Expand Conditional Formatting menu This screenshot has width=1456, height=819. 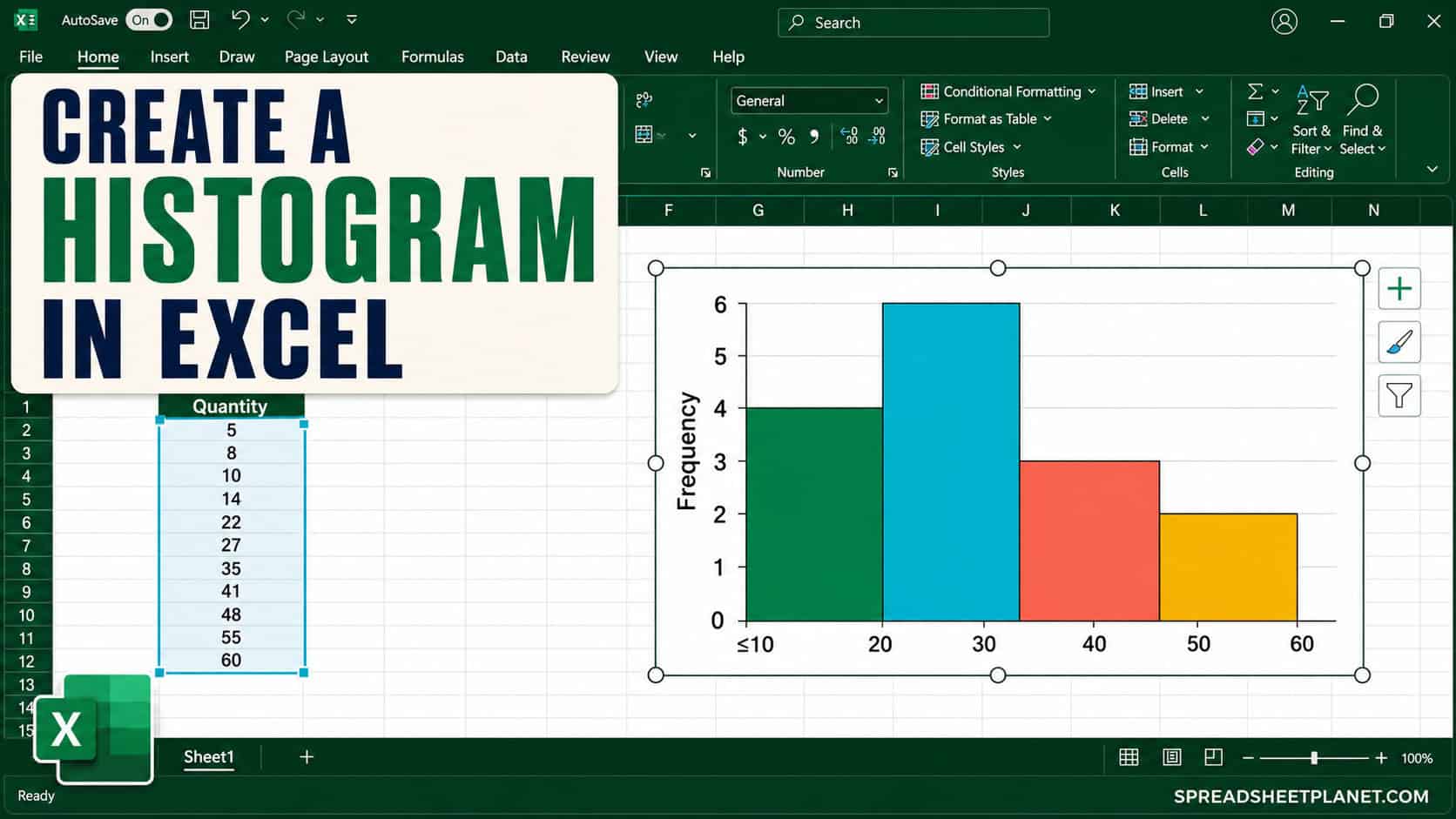[1008, 91]
